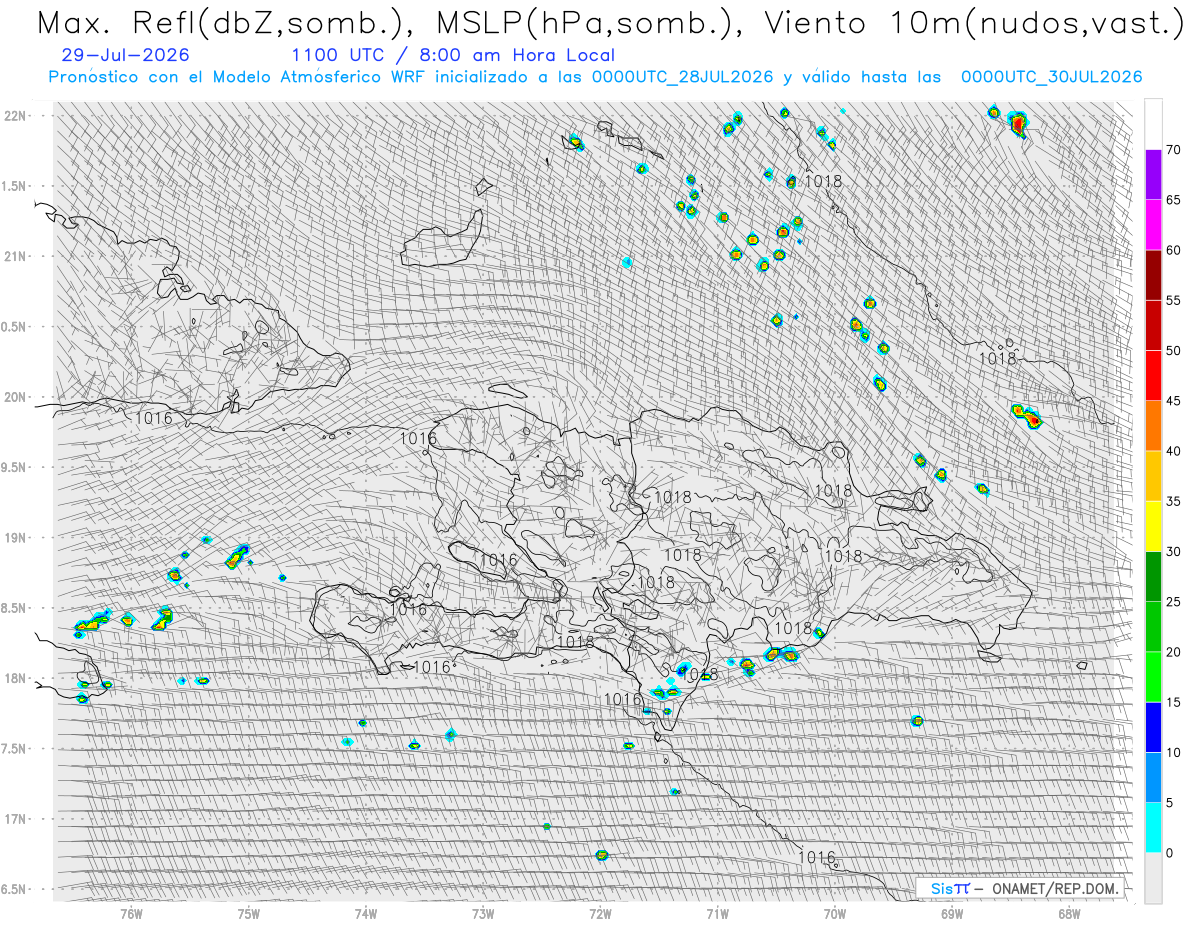The image size is (1200, 927).
Task: Click the '45' color scale value
Action: (x=1173, y=401)
